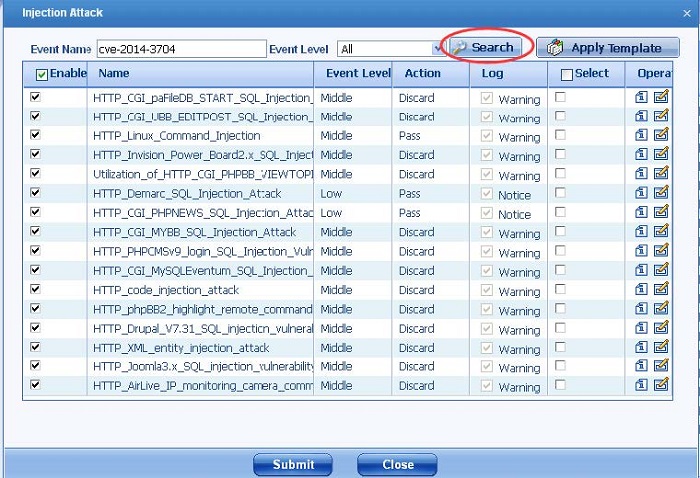The image size is (700, 478).
Task: Tick Select checkbox for HTTP_Drupal_V7.31 row
Action: 560,328
